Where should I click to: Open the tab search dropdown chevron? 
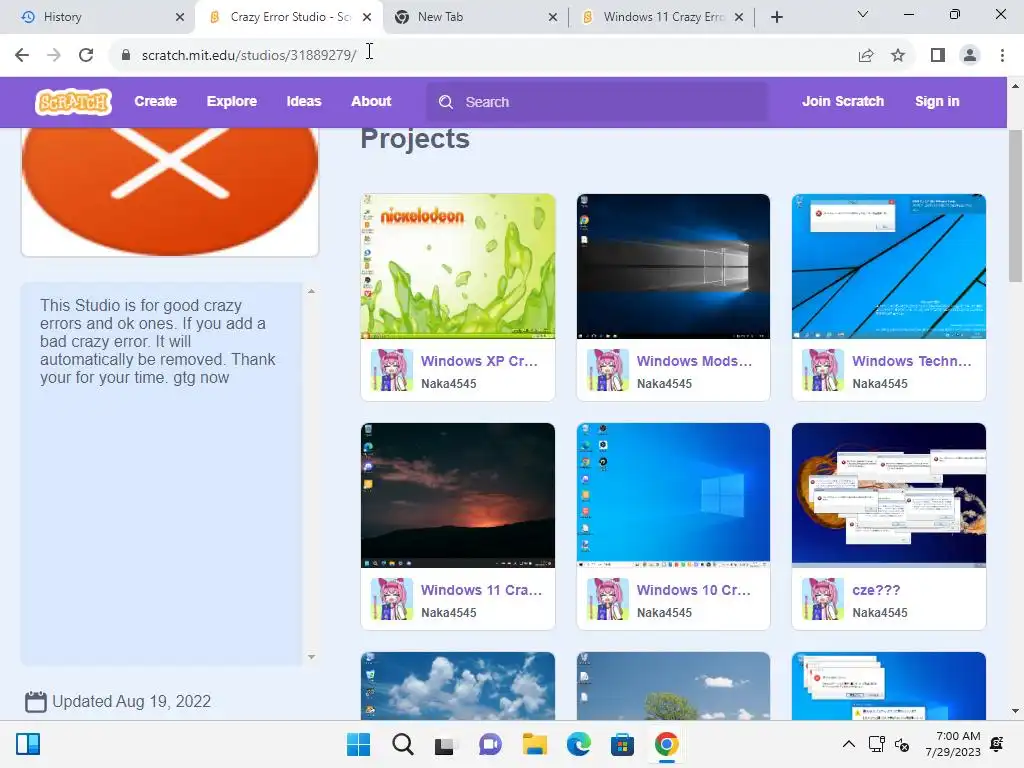coord(863,14)
